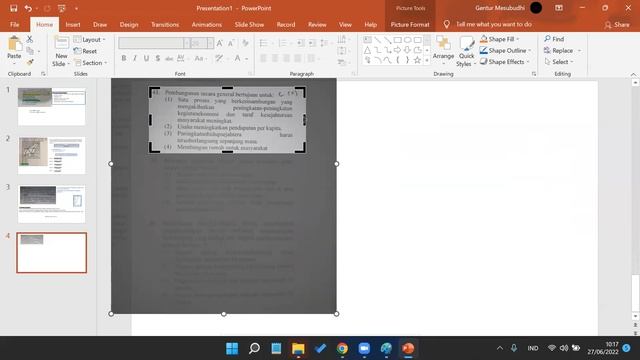The width and height of the screenshot is (640, 360).
Task: Open the Font name combo box
Action: pos(154,43)
